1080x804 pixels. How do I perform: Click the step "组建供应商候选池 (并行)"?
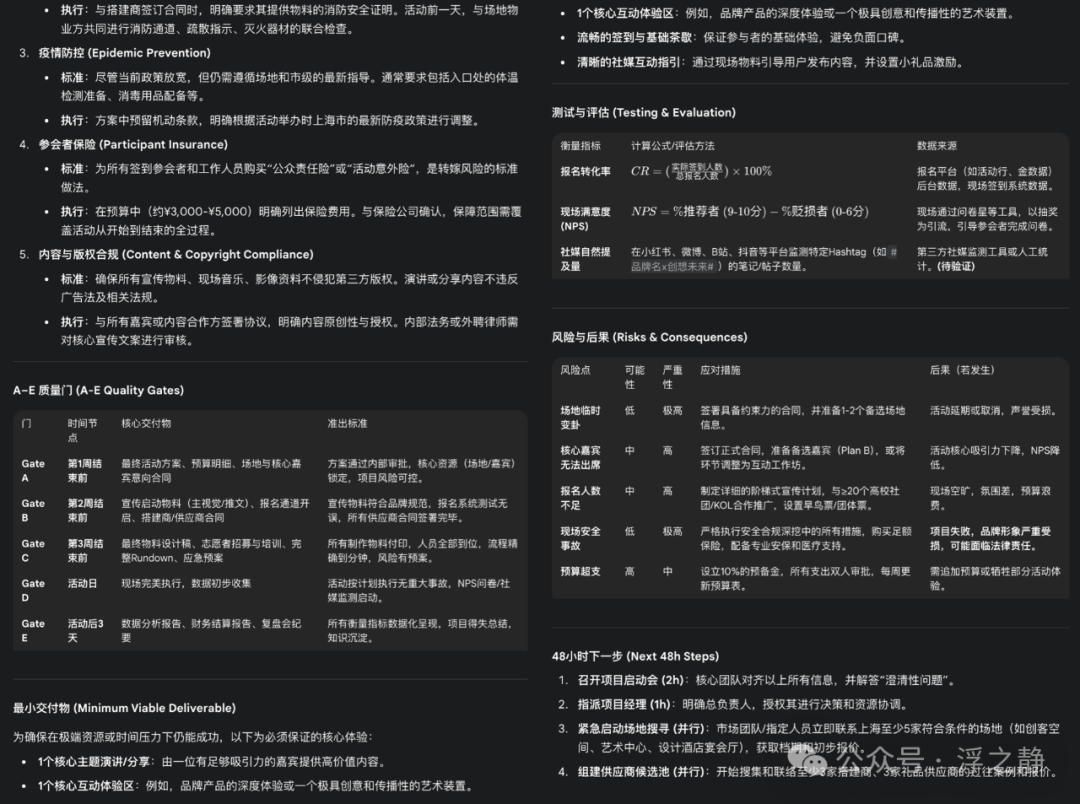[x=642, y=772]
